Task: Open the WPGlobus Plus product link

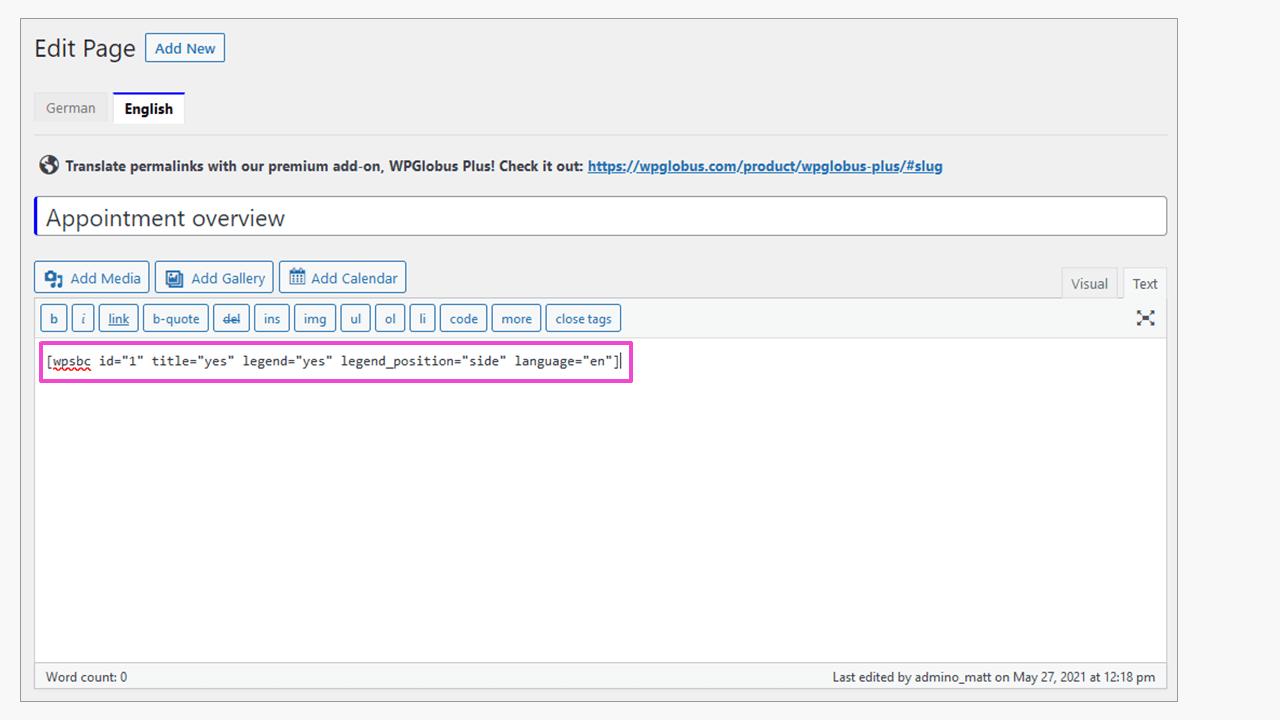Action: pos(764,166)
